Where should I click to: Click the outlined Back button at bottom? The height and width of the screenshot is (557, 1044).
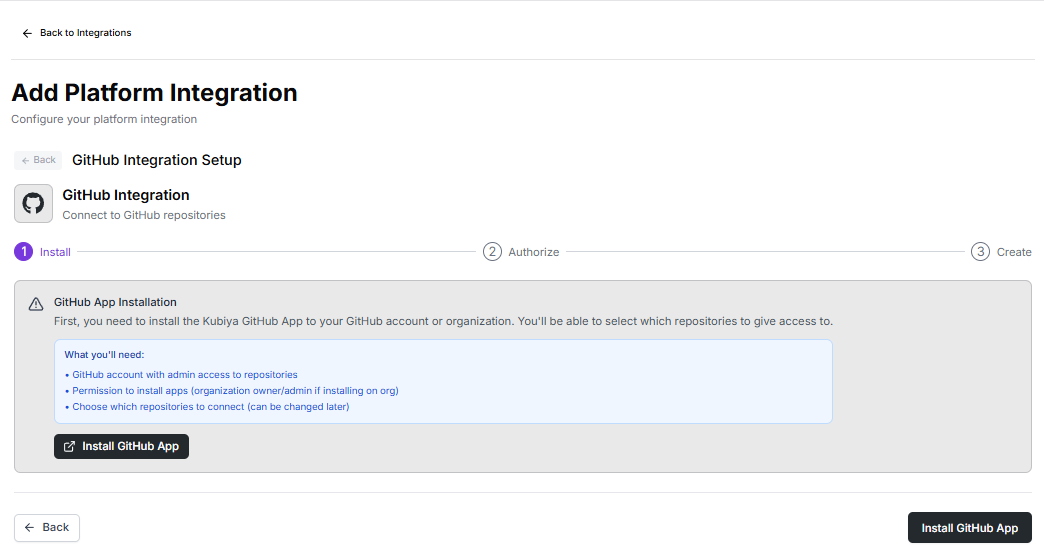47,528
